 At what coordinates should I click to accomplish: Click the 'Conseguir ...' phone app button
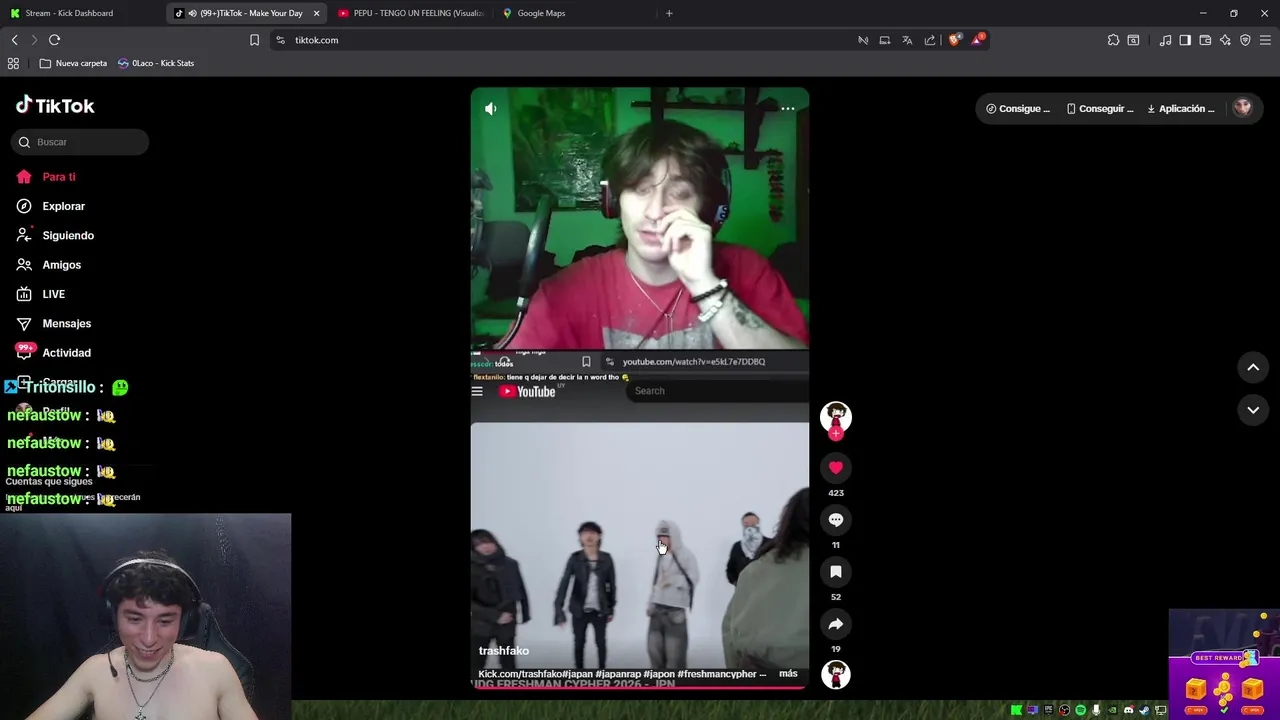pos(1100,108)
